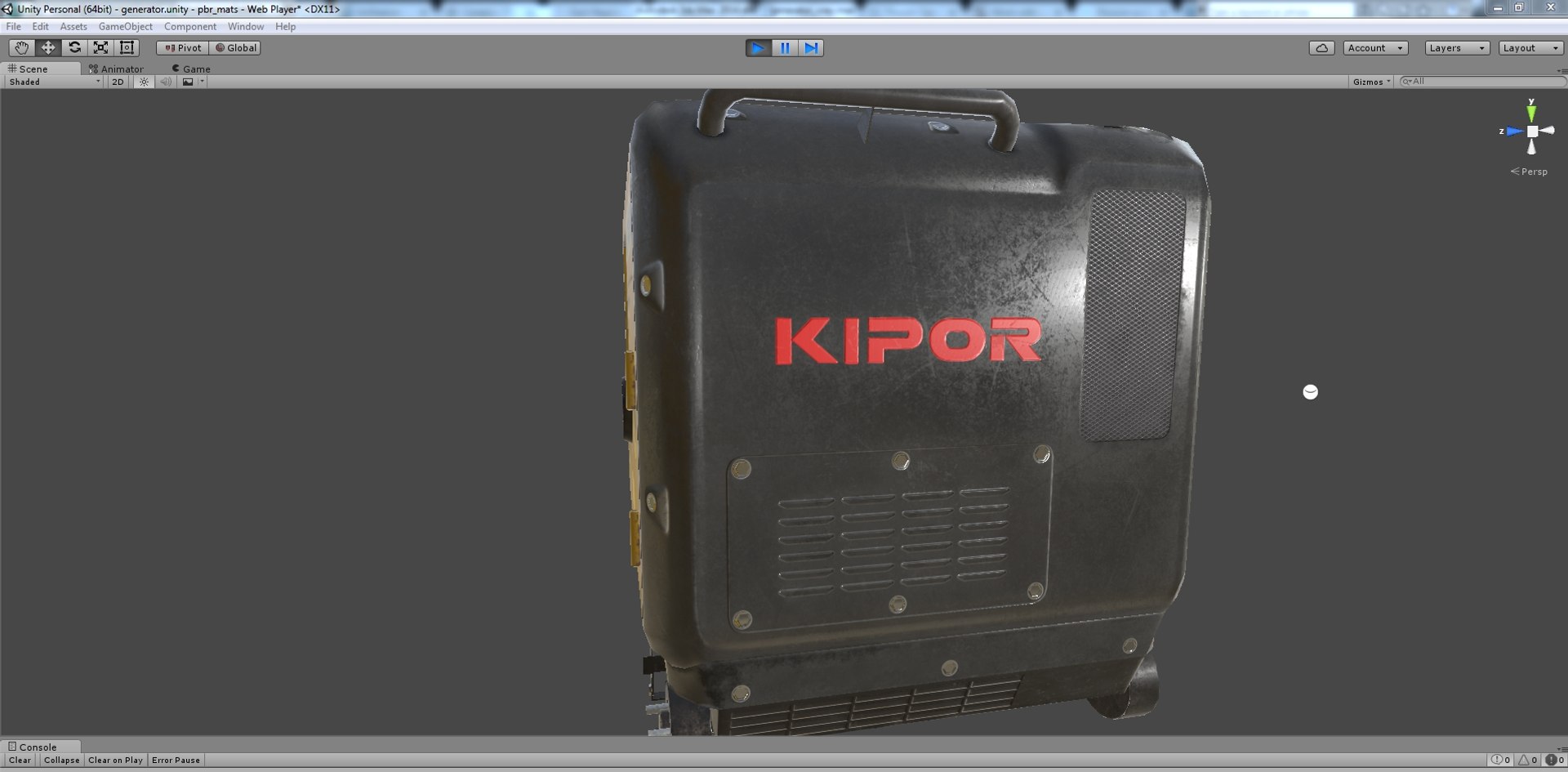Click the center cube of orientation gizmo
Viewport: 1568px width, 772px height.
click(x=1532, y=131)
